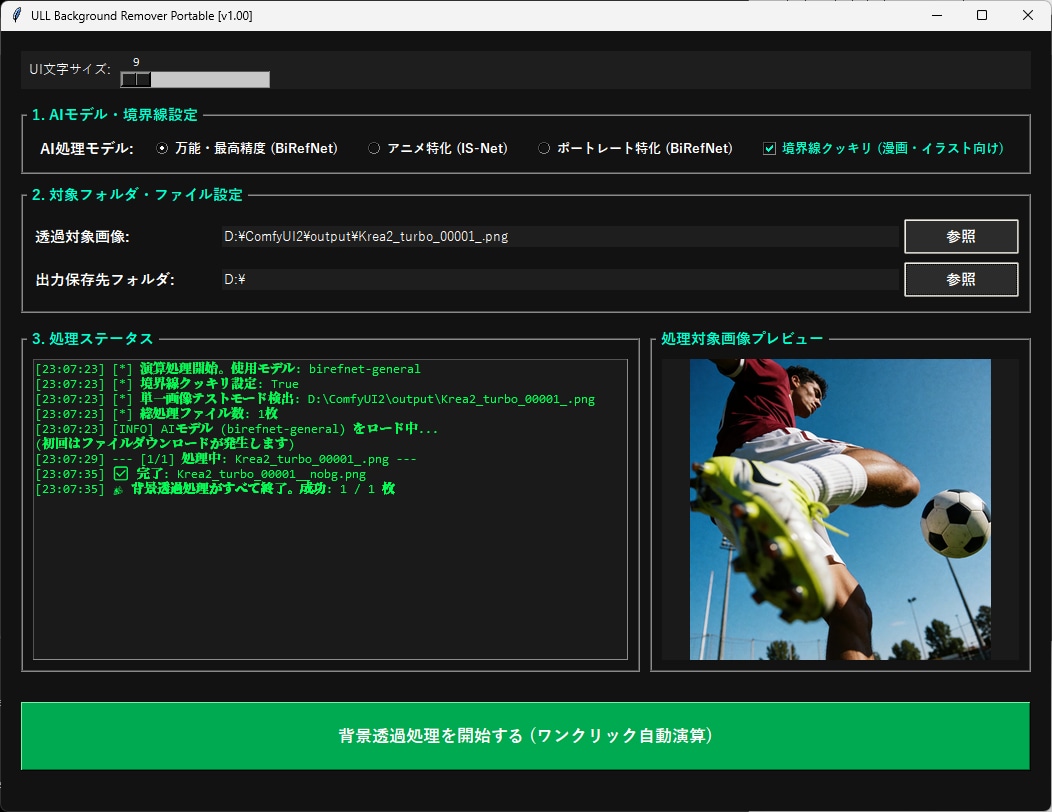Start processing with 背景透過処理を開始する button

[x=525, y=735]
